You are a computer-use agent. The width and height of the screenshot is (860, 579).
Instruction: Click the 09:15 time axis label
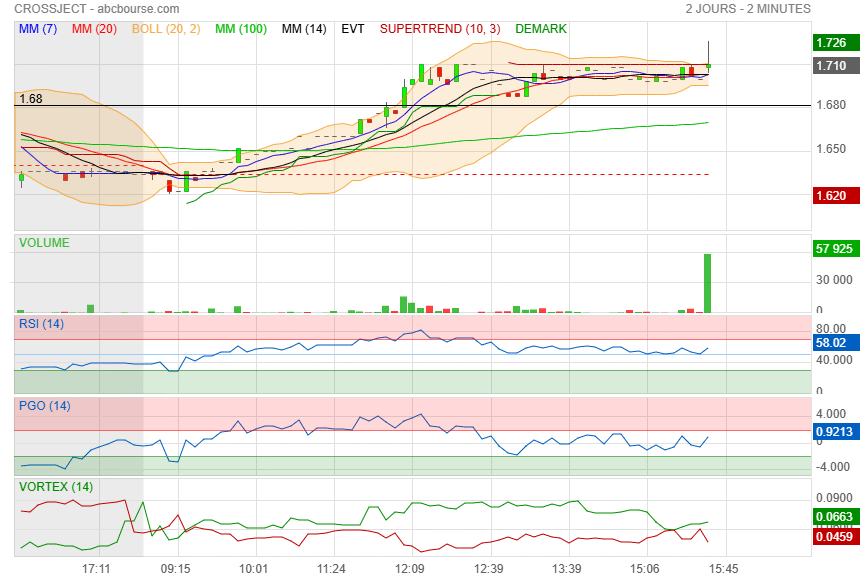[176, 569]
